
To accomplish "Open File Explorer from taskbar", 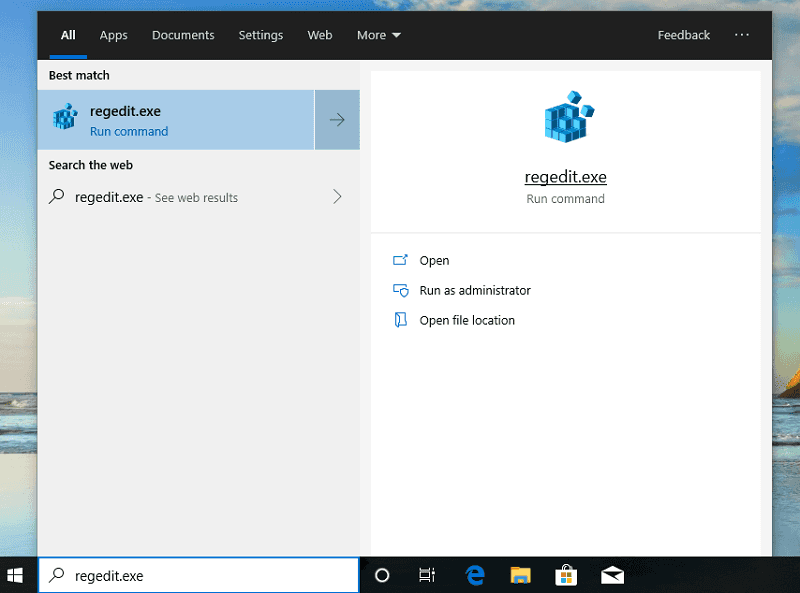I will 520,575.
